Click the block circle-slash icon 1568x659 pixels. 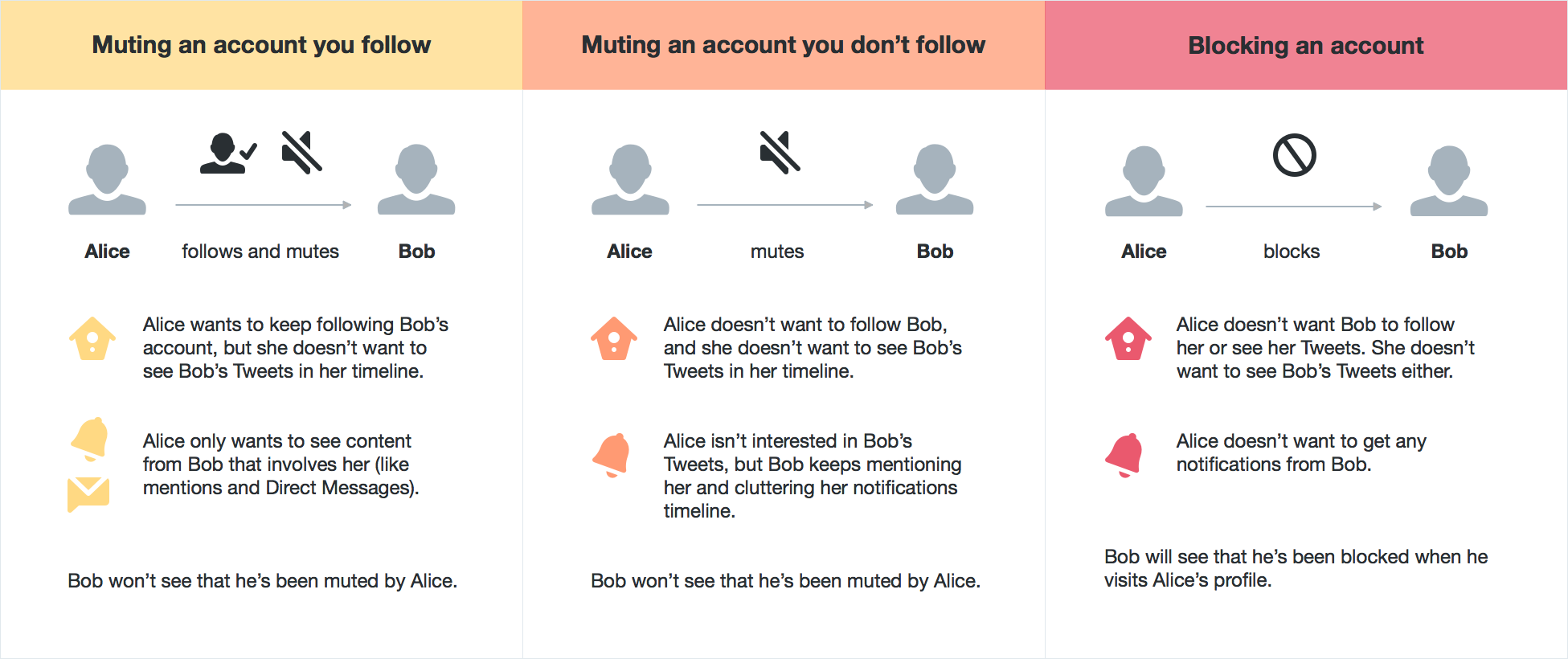(1295, 155)
